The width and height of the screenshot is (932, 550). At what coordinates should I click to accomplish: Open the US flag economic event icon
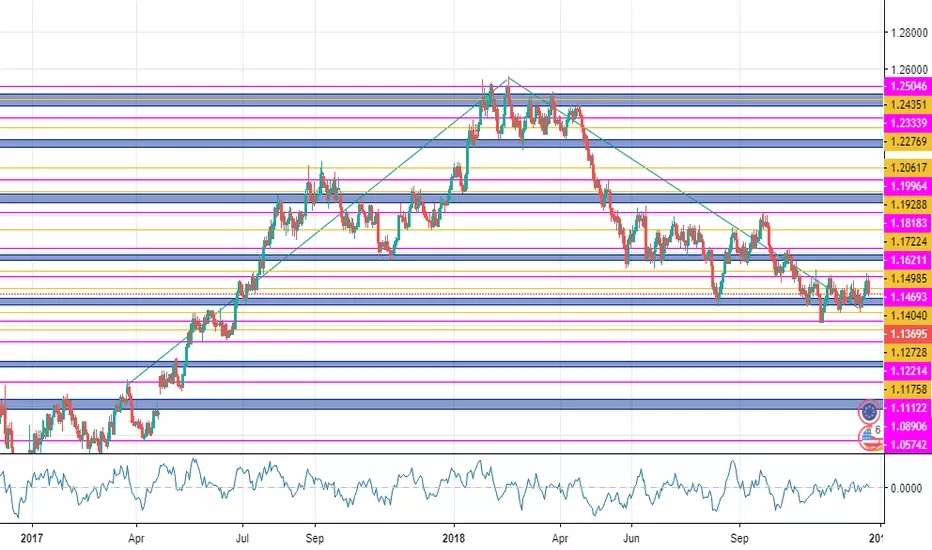click(x=869, y=438)
